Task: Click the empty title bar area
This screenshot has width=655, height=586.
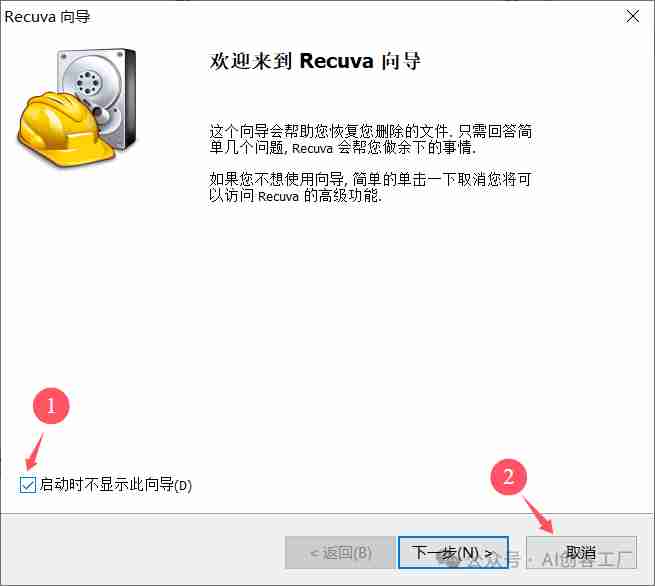Action: (x=355, y=17)
